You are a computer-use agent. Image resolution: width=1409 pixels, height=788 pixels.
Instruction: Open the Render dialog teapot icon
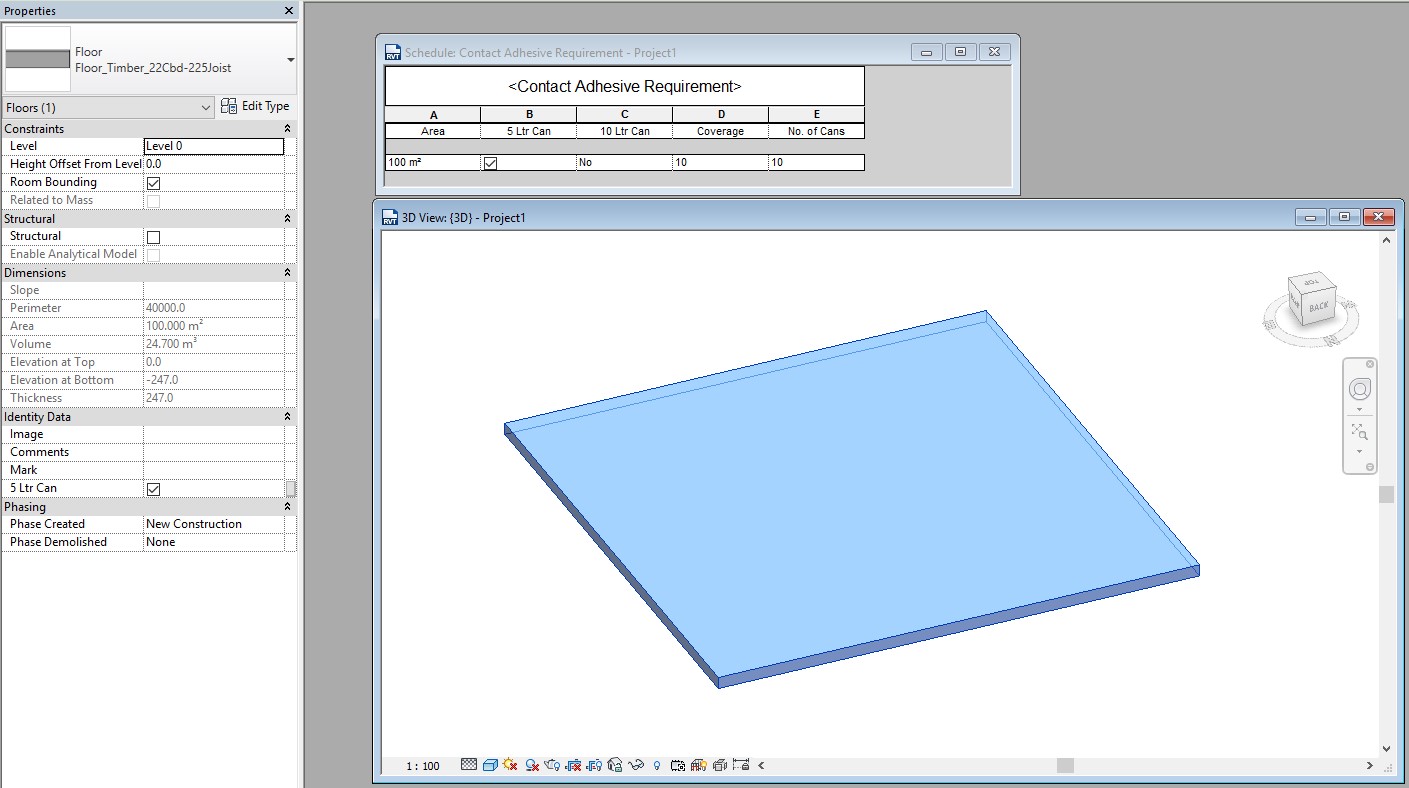[551, 765]
